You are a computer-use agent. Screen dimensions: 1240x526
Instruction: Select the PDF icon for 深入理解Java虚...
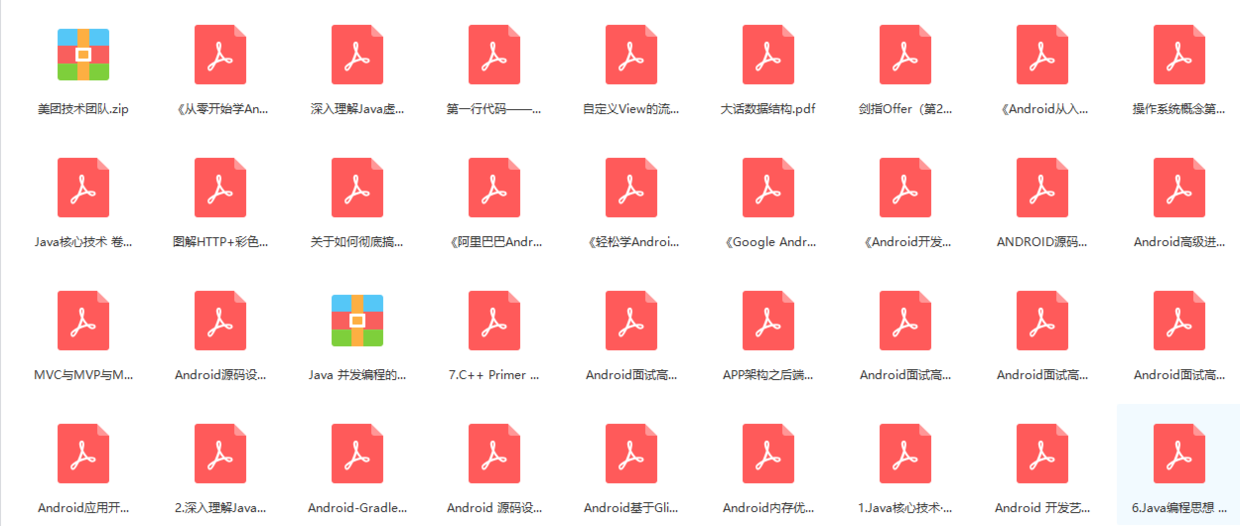(357, 54)
